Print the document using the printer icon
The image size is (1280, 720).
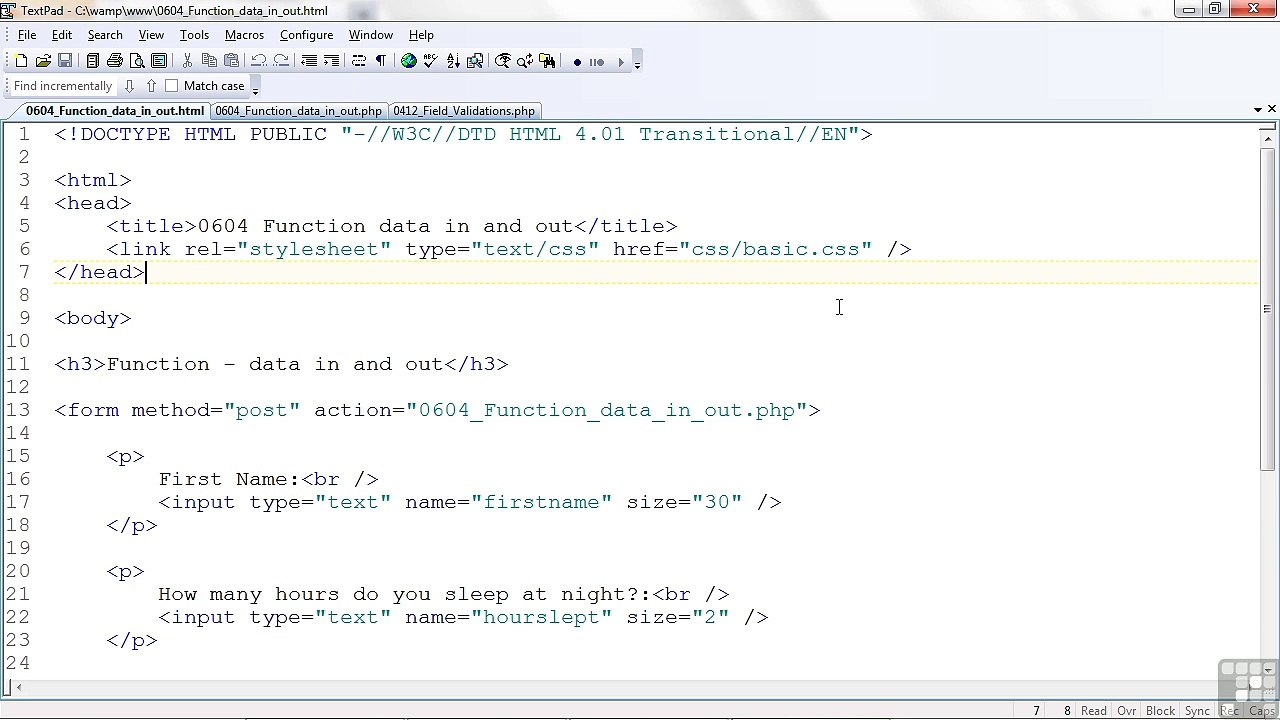click(115, 61)
